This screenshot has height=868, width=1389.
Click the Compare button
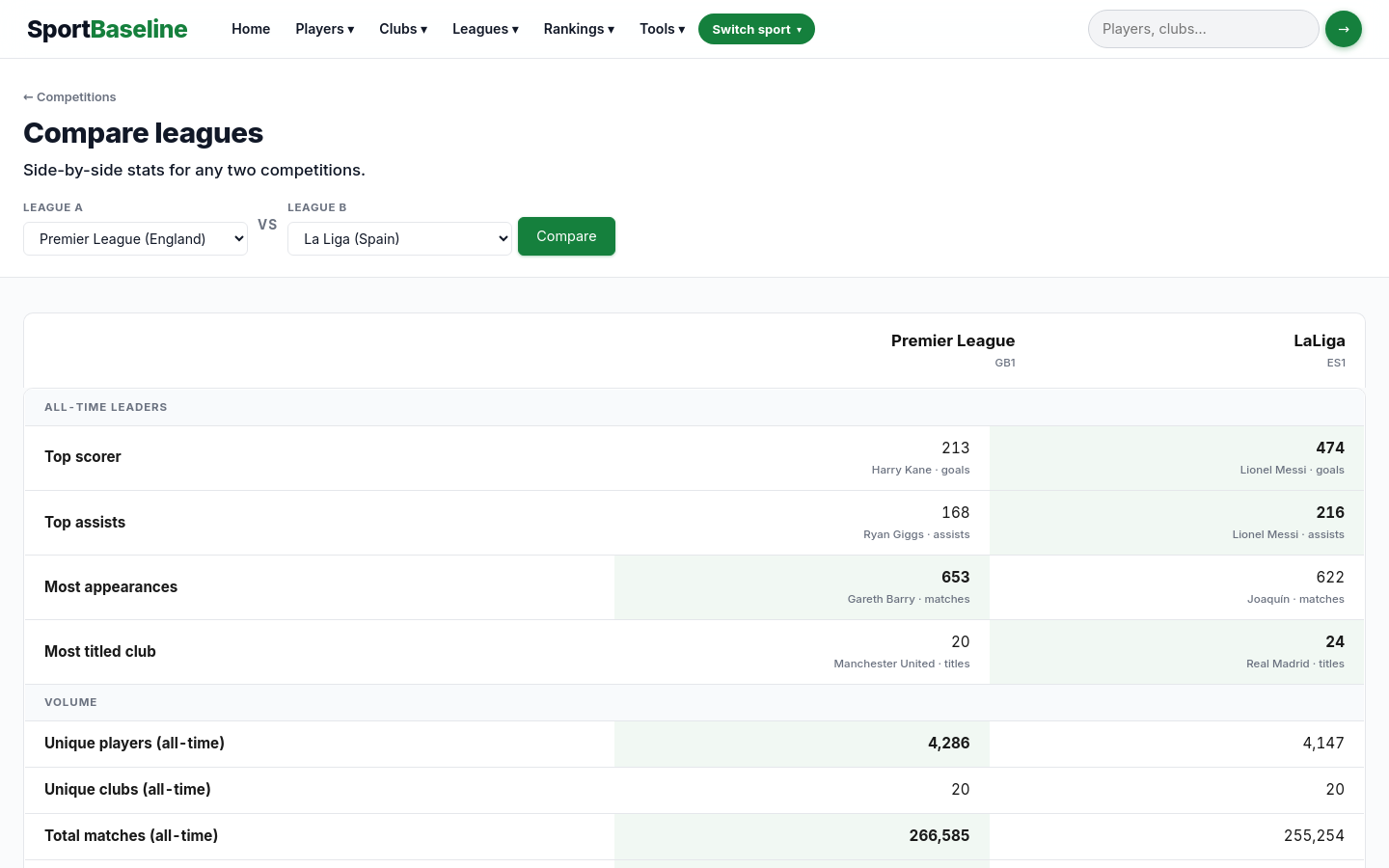566,236
